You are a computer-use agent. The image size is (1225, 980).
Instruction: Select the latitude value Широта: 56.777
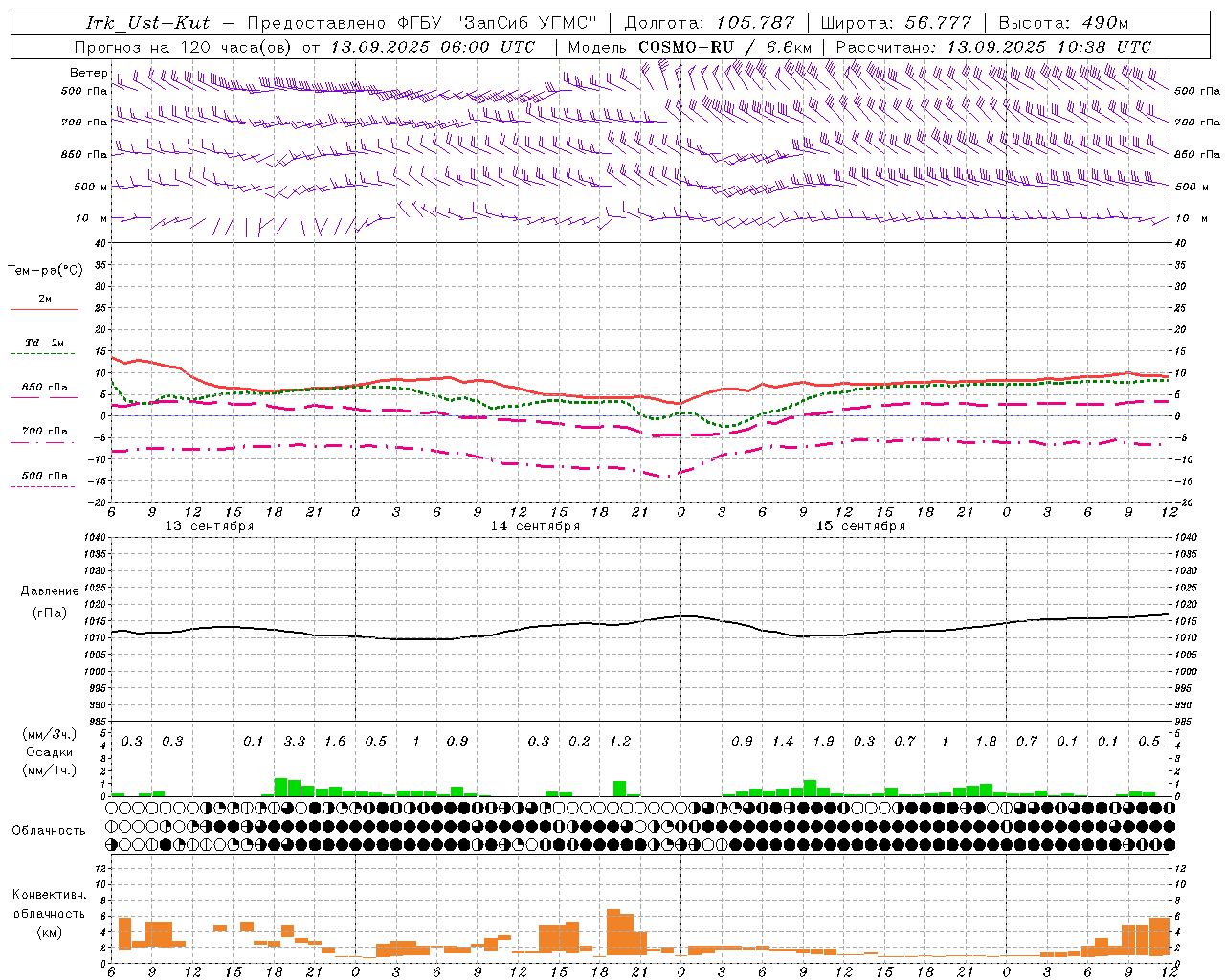point(897,23)
